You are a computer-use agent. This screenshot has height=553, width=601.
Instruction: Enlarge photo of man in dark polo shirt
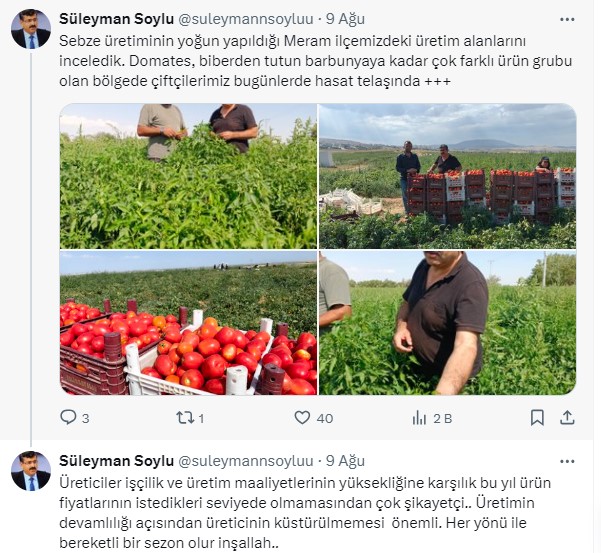click(x=447, y=323)
